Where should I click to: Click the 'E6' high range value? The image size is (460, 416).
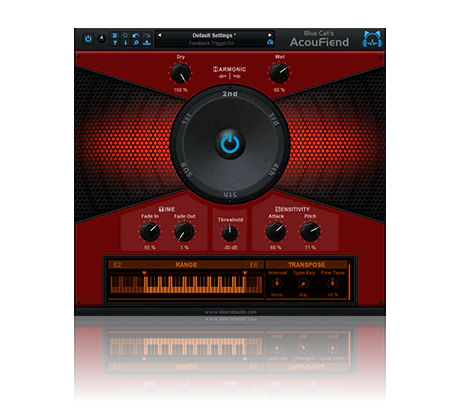point(254,265)
